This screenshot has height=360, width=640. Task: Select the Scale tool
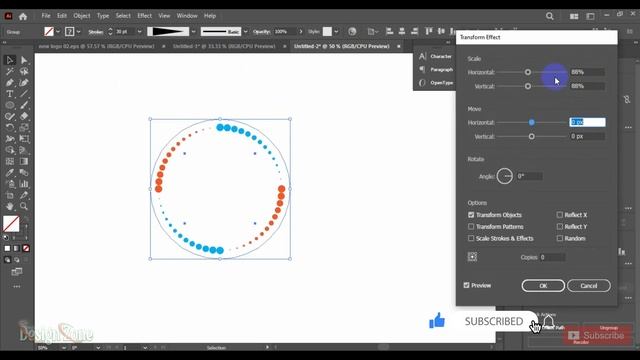tap(24, 128)
